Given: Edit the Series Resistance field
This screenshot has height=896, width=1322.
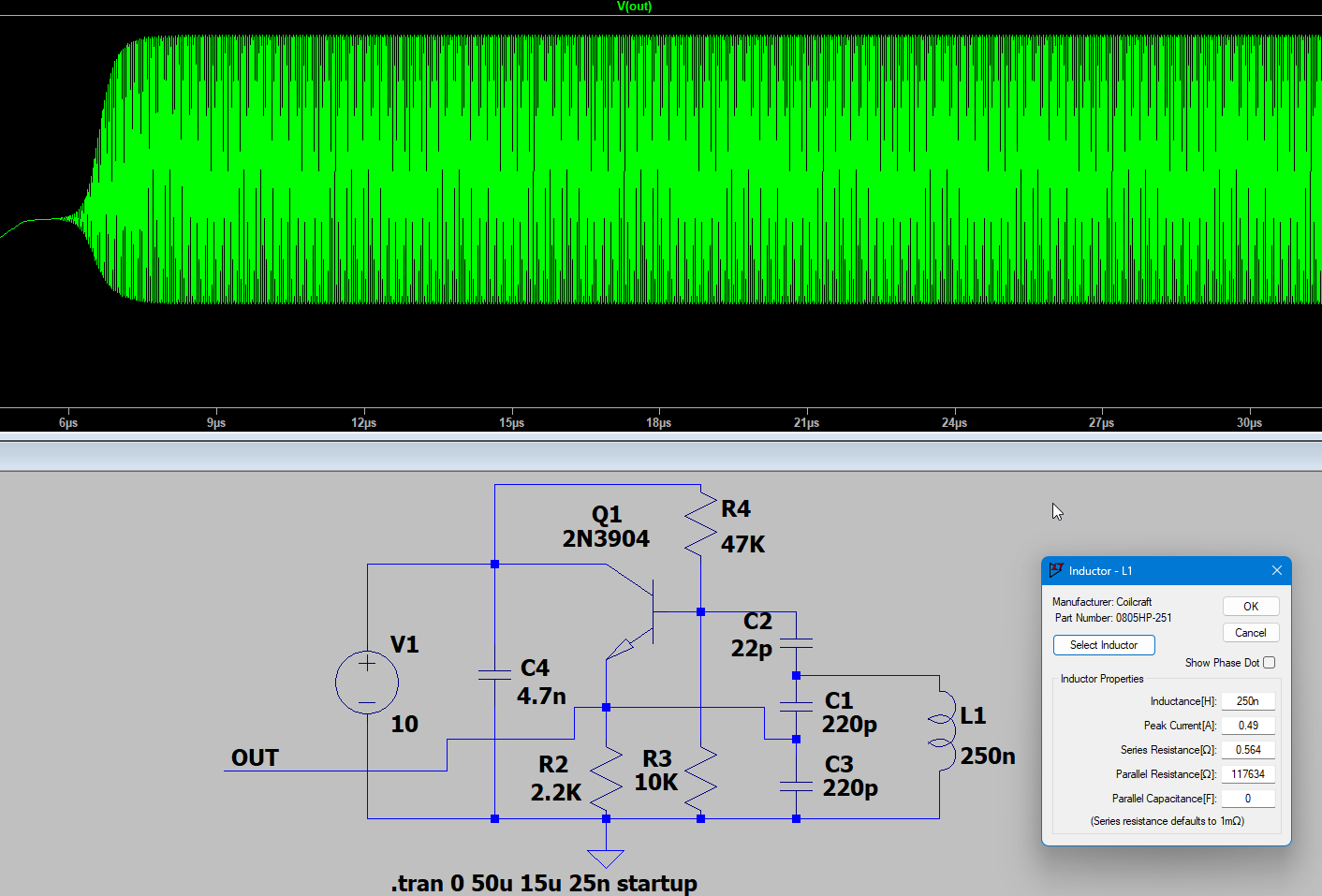Looking at the screenshot, I should tap(1248, 750).
